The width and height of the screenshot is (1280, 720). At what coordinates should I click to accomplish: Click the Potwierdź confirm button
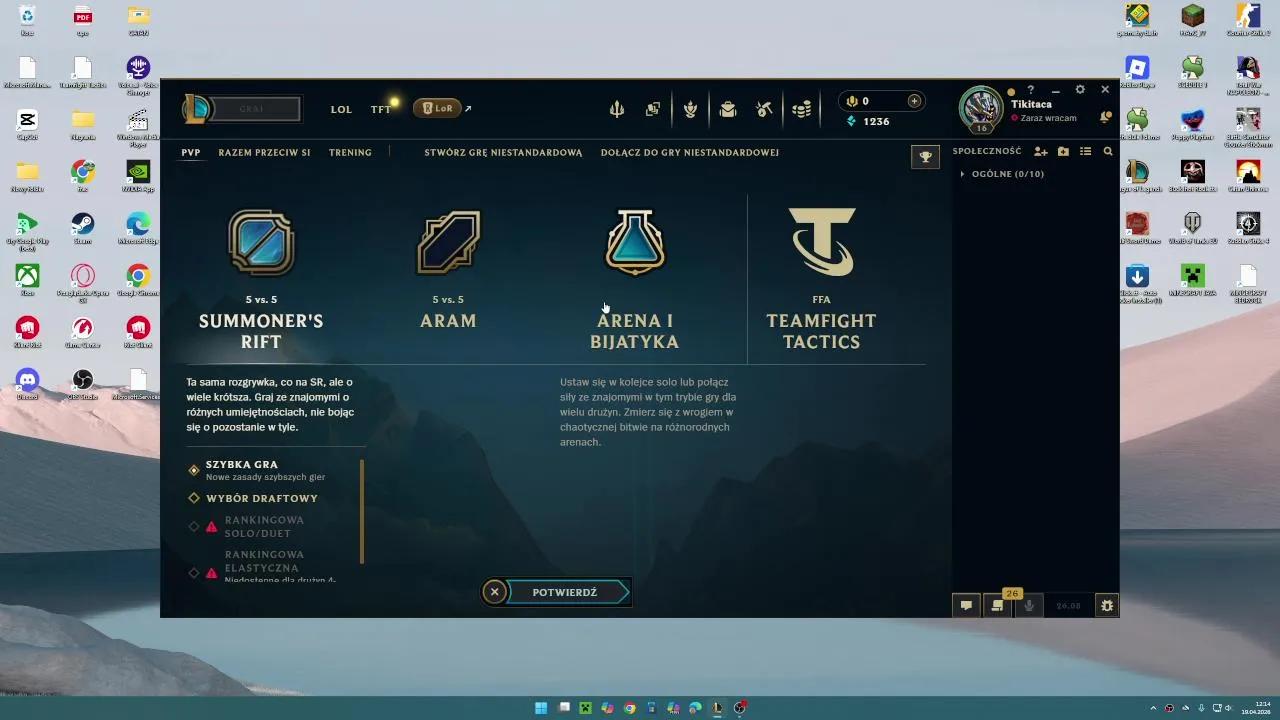click(x=568, y=592)
